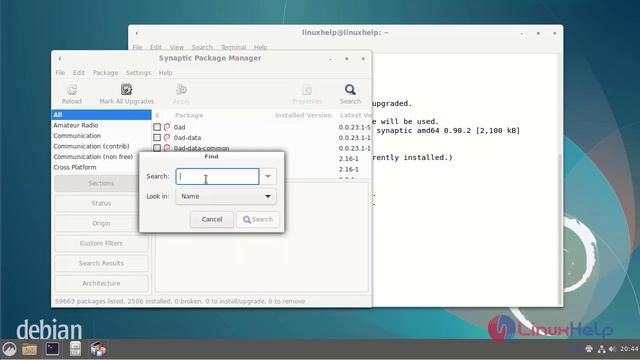Click the Apply toolbar icon

[x=181, y=89]
